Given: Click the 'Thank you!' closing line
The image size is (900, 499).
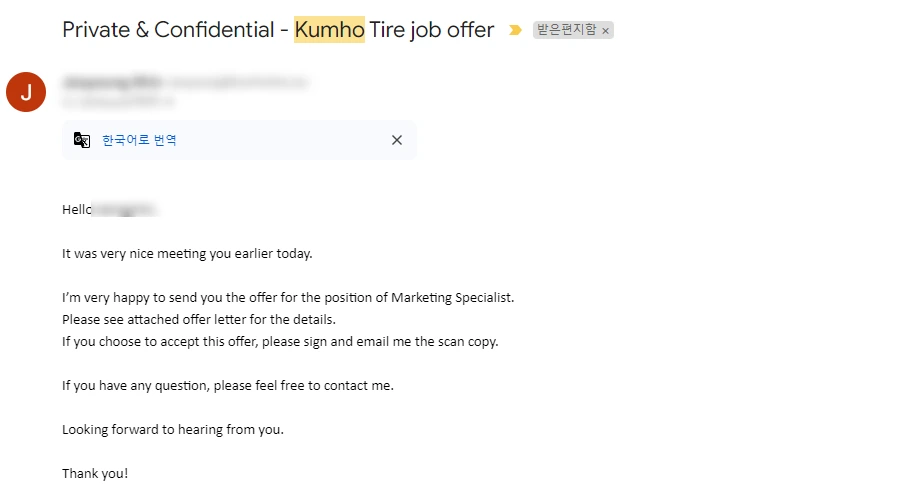Looking at the screenshot, I should pos(95,473).
